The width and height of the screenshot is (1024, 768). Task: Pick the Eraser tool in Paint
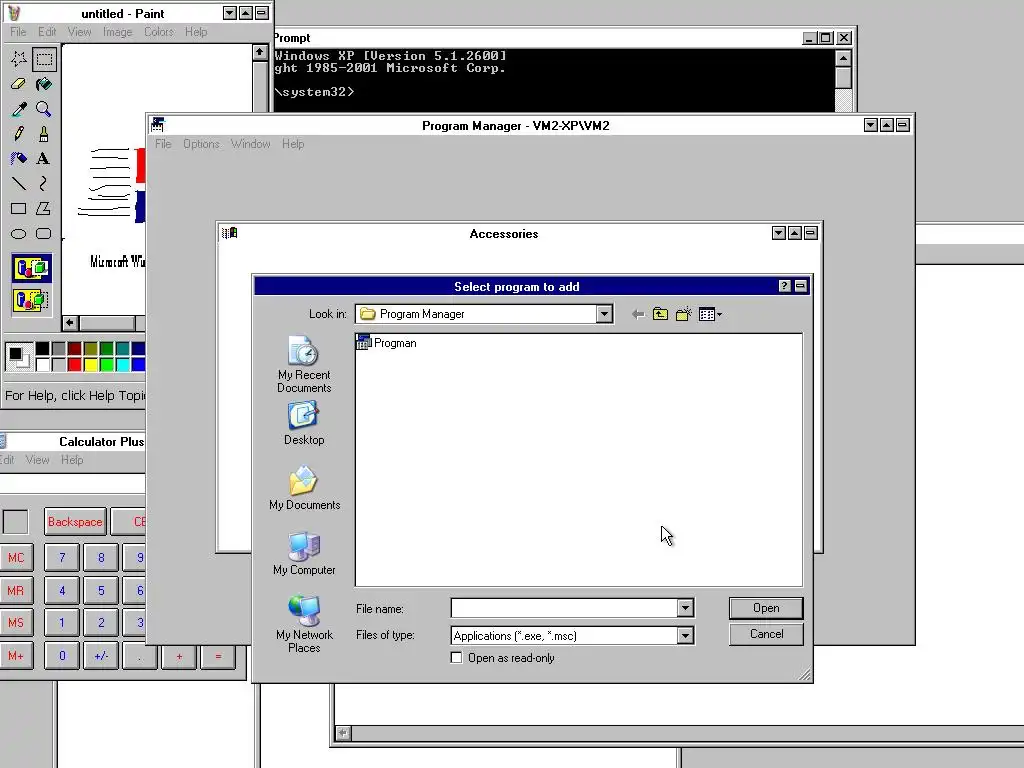(x=18, y=84)
